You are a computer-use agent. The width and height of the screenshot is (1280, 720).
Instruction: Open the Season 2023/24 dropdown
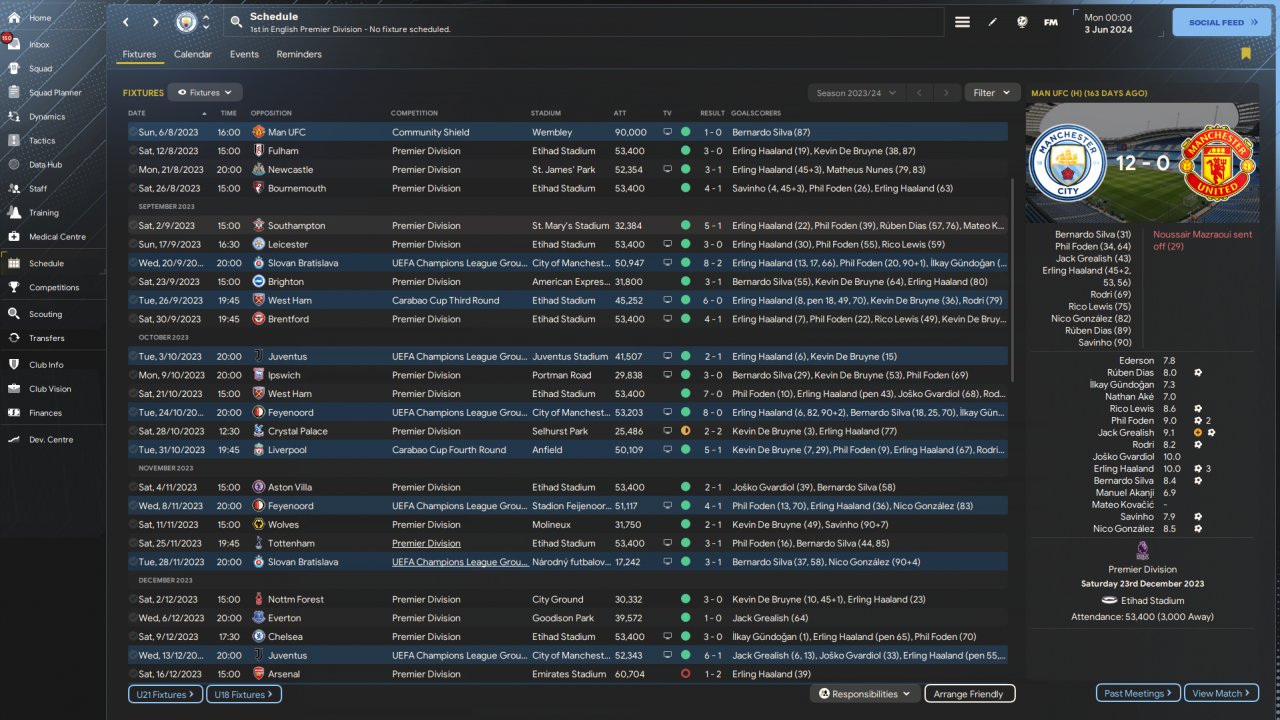(x=857, y=93)
